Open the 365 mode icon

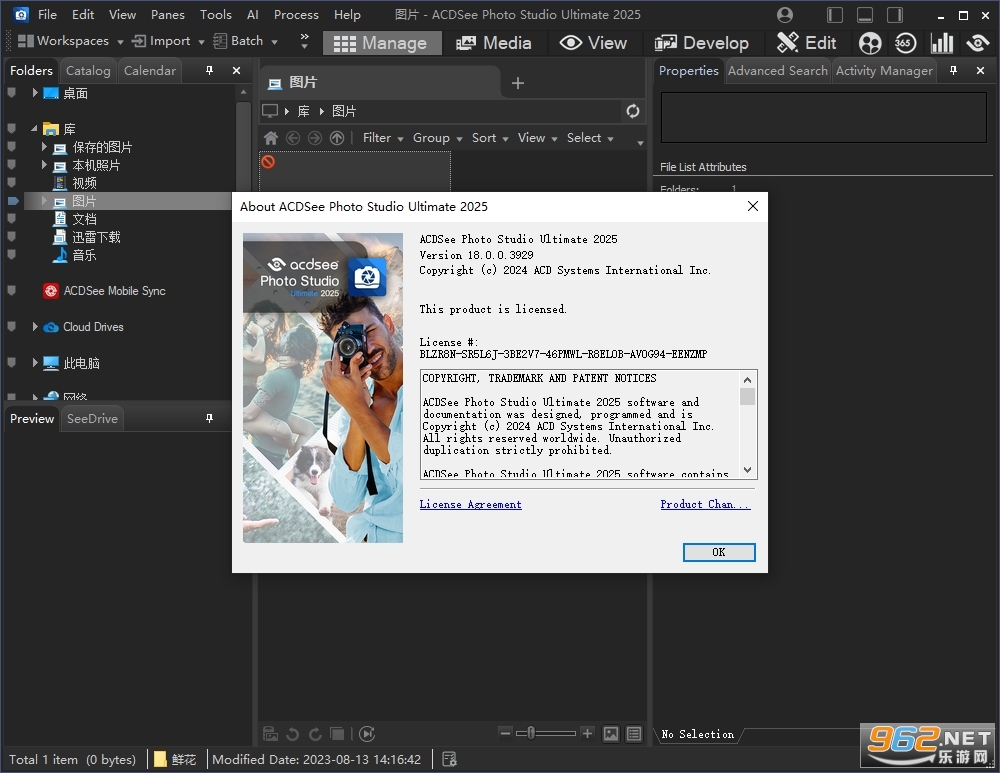905,43
